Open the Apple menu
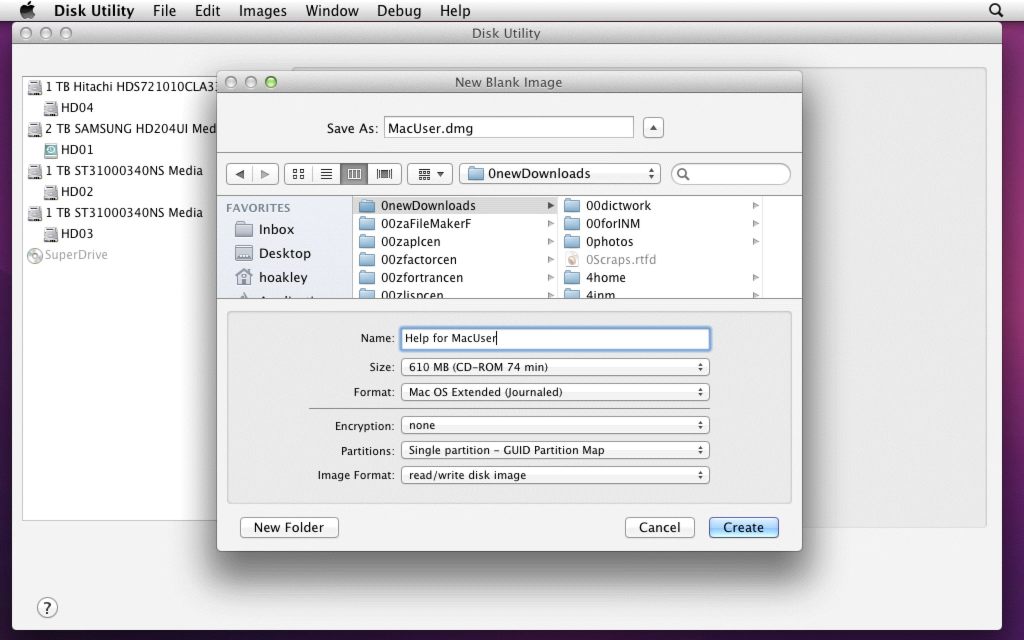This screenshot has height=640, width=1024. tap(27, 10)
